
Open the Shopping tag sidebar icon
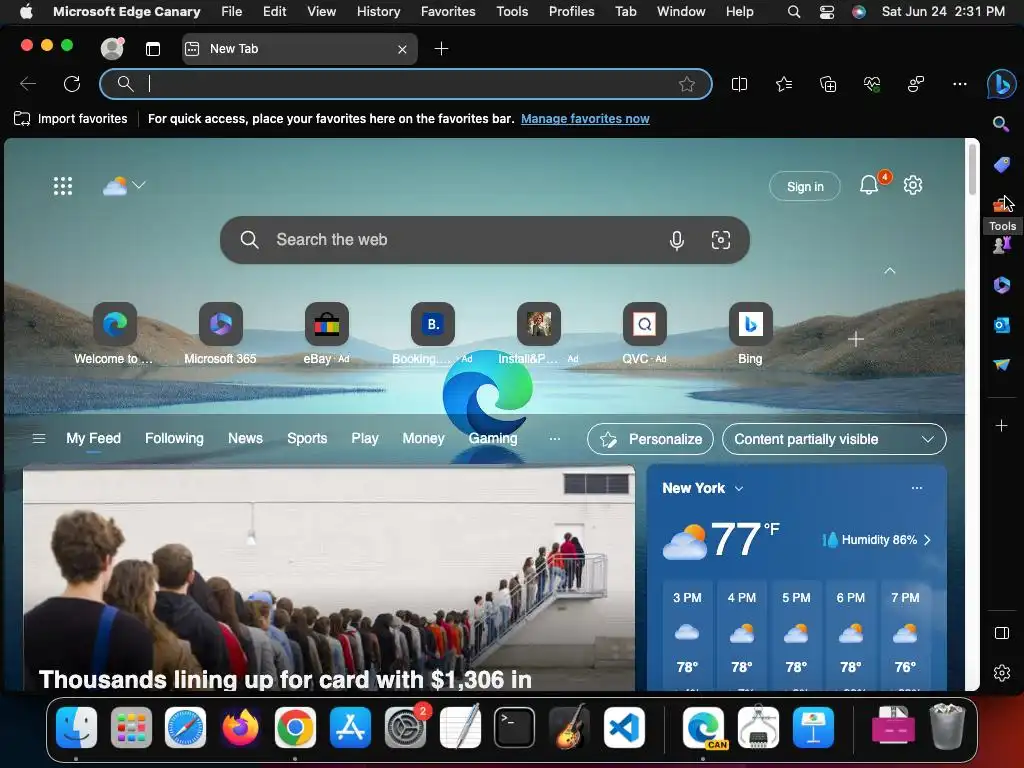1001,165
